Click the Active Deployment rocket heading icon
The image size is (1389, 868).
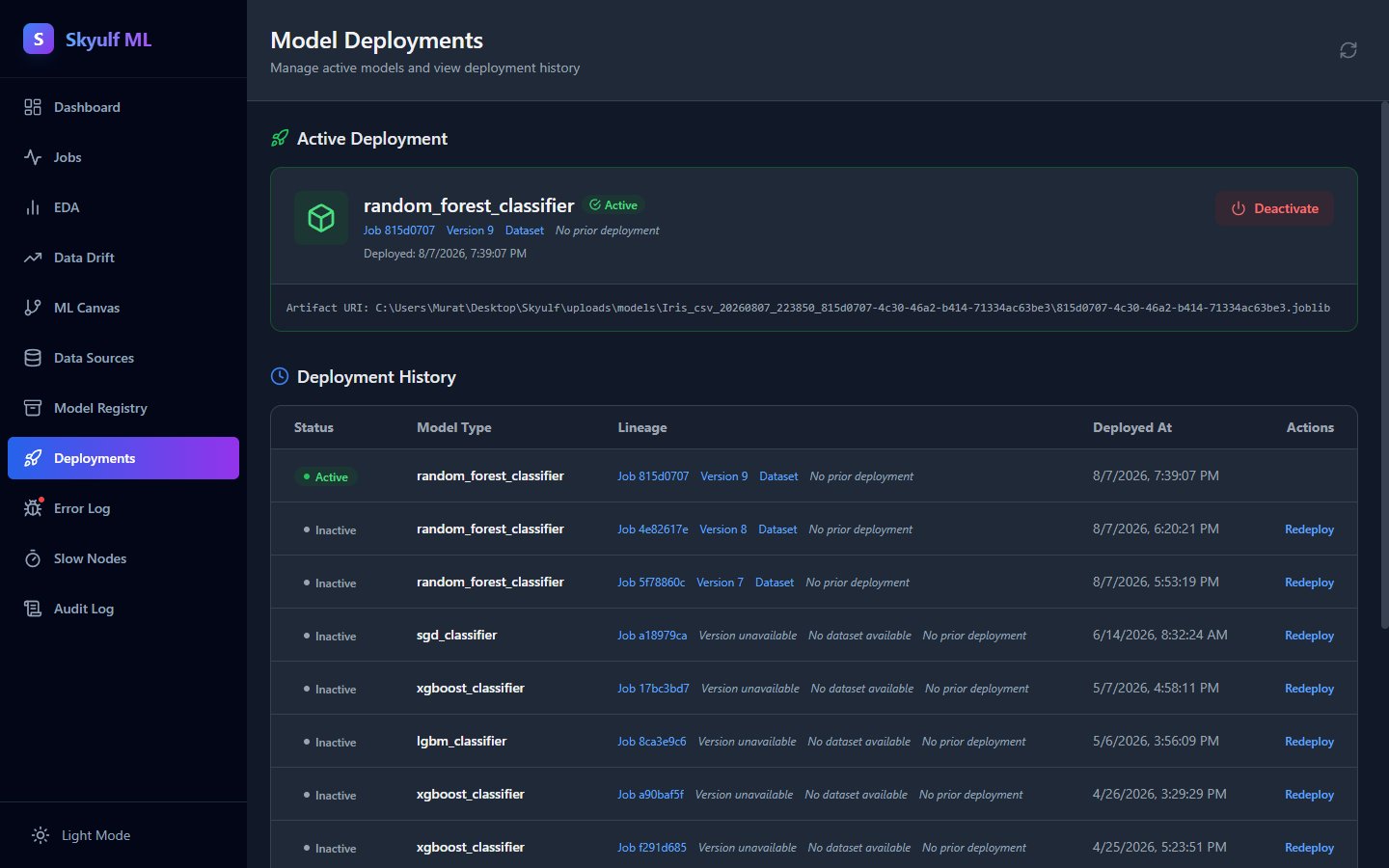click(280, 138)
